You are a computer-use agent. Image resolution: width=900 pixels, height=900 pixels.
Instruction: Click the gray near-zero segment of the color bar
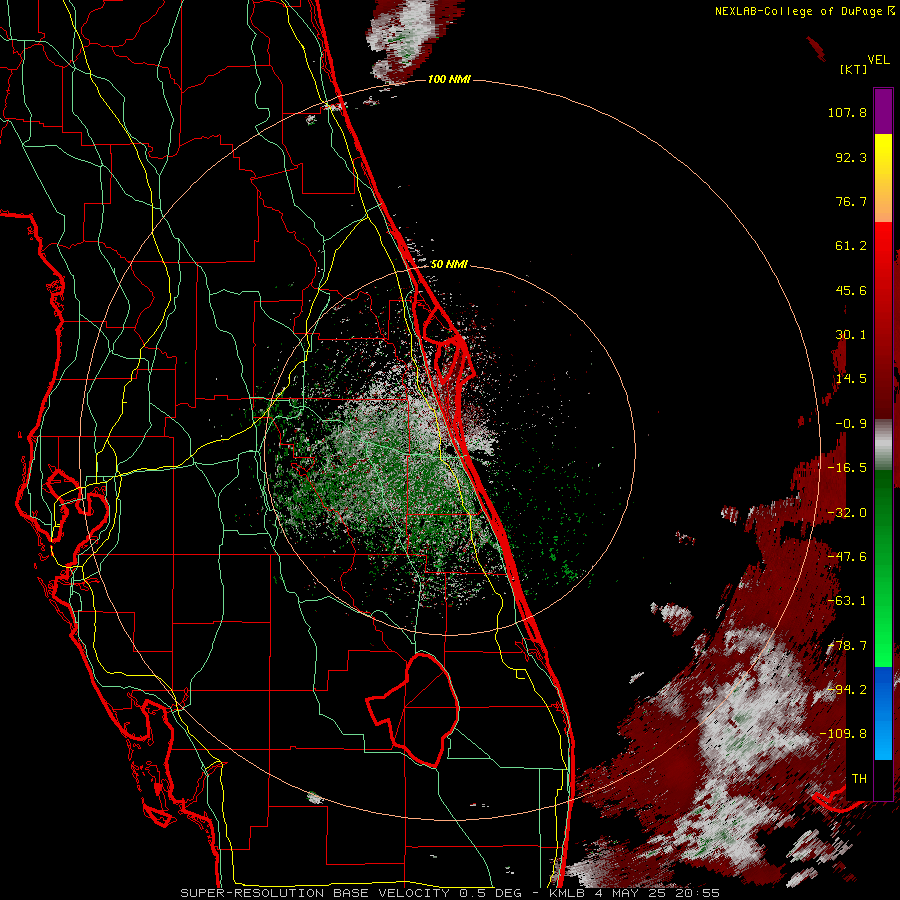tap(883, 445)
